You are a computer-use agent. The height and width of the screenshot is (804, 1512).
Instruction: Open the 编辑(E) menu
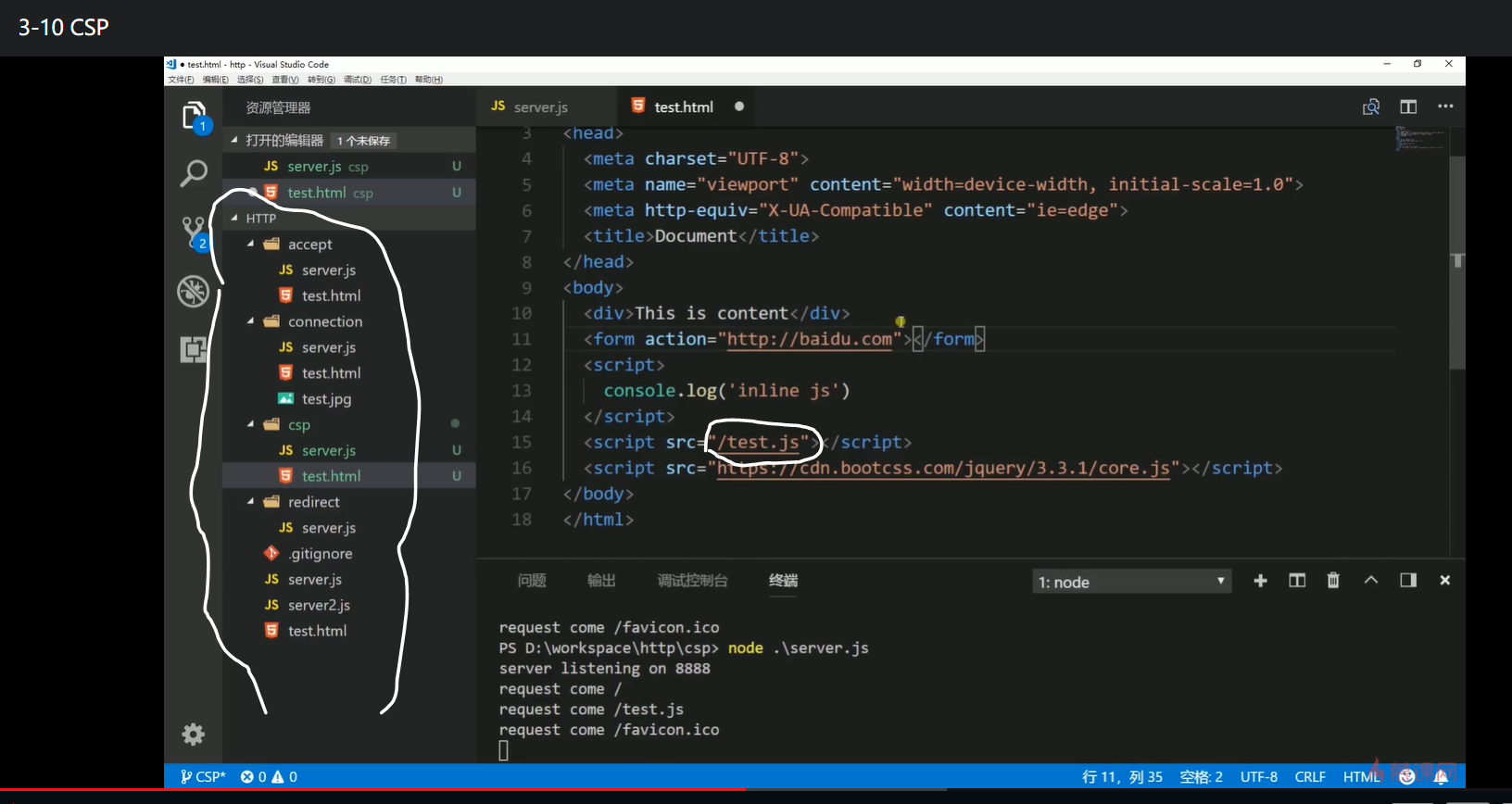[215, 80]
